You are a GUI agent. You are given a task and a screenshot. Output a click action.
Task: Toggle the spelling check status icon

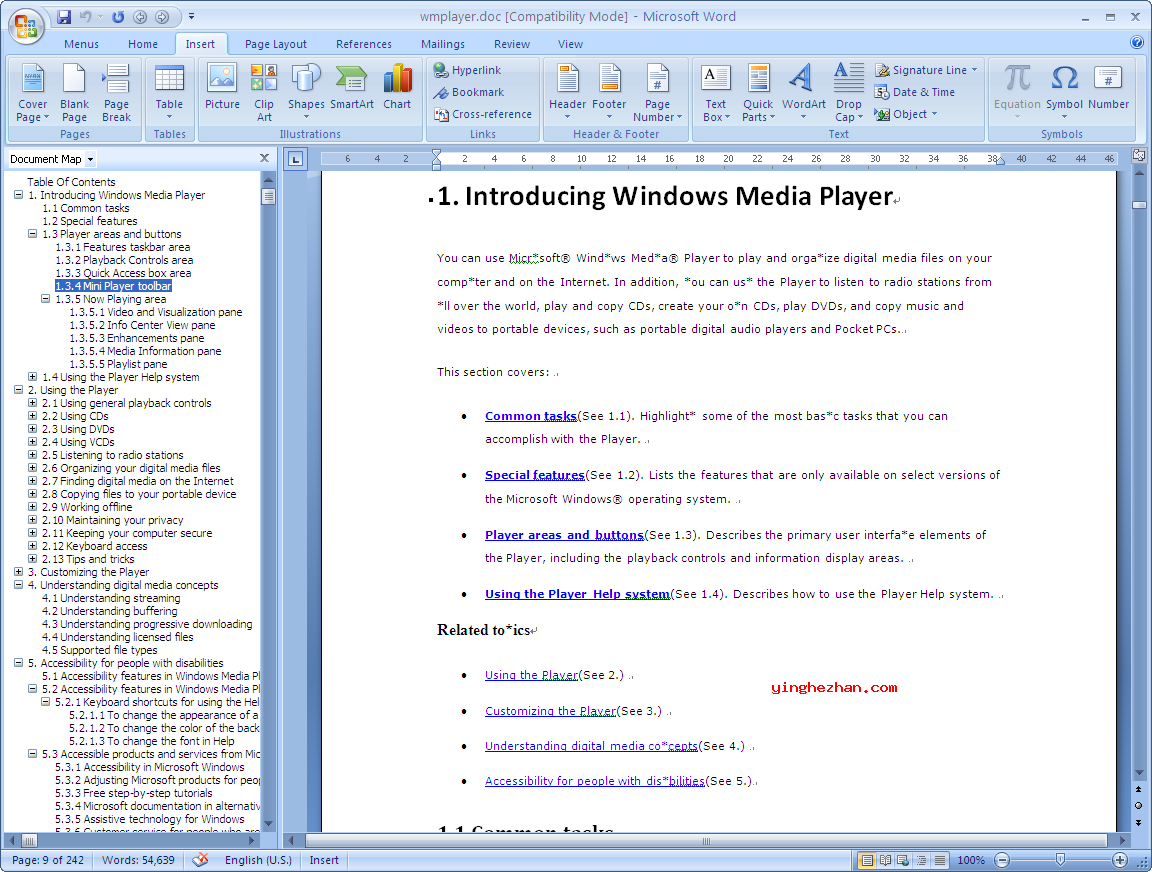tap(200, 860)
